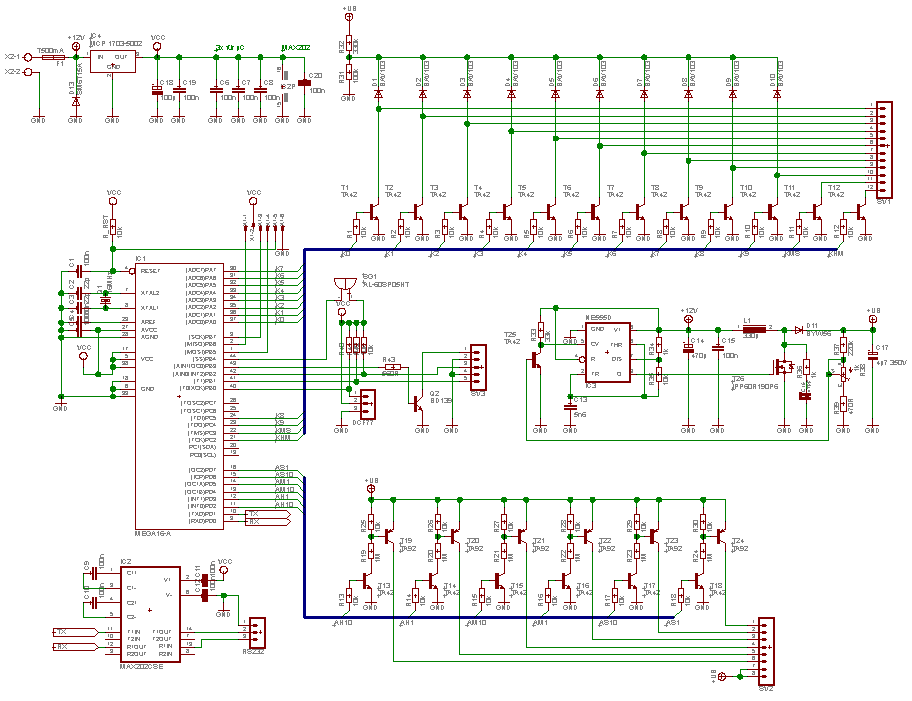
Task: Select the R_RST 10k reset resistor
Action: [113, 226]
